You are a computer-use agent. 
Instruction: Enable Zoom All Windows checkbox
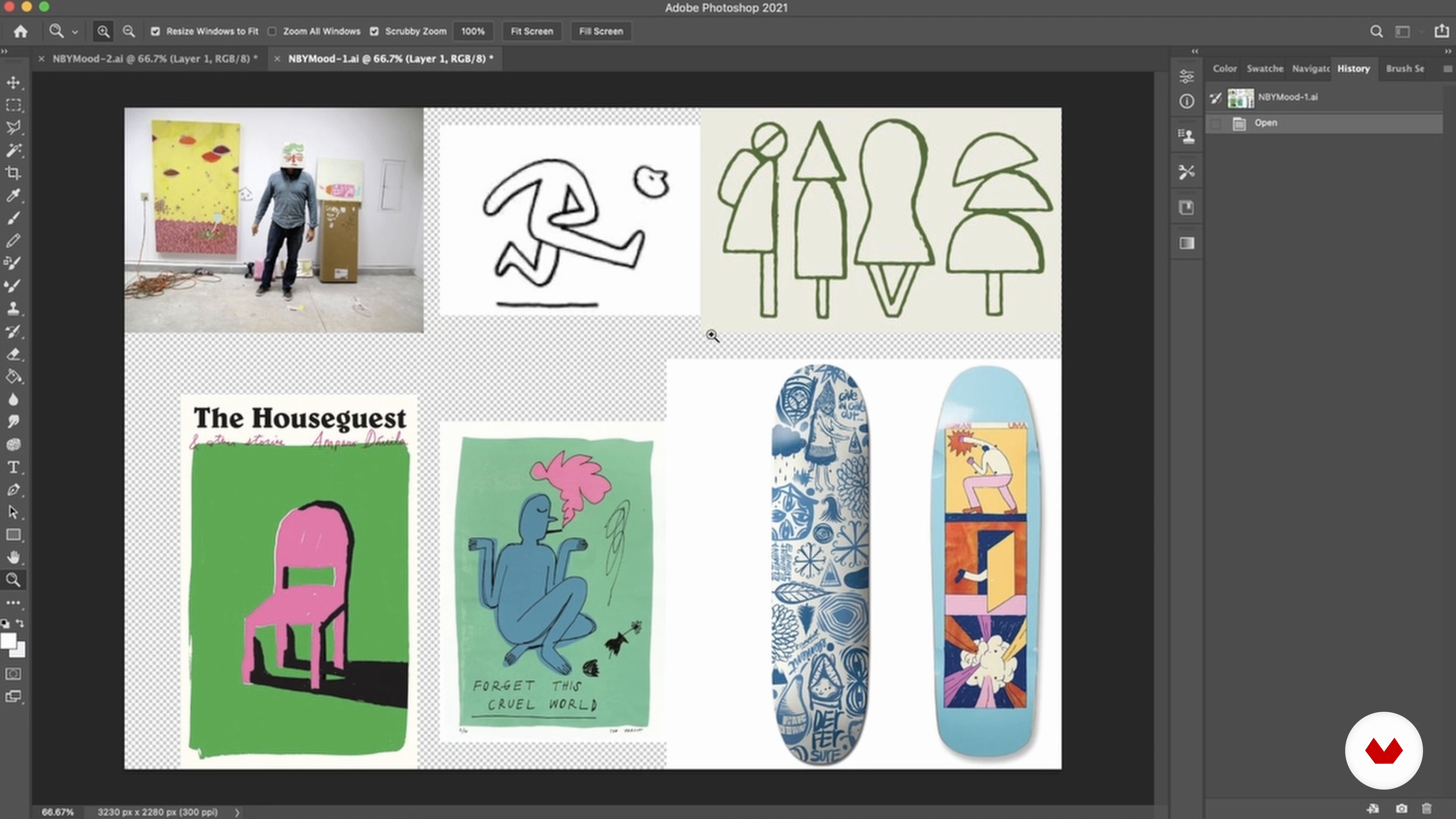point(273,31)
